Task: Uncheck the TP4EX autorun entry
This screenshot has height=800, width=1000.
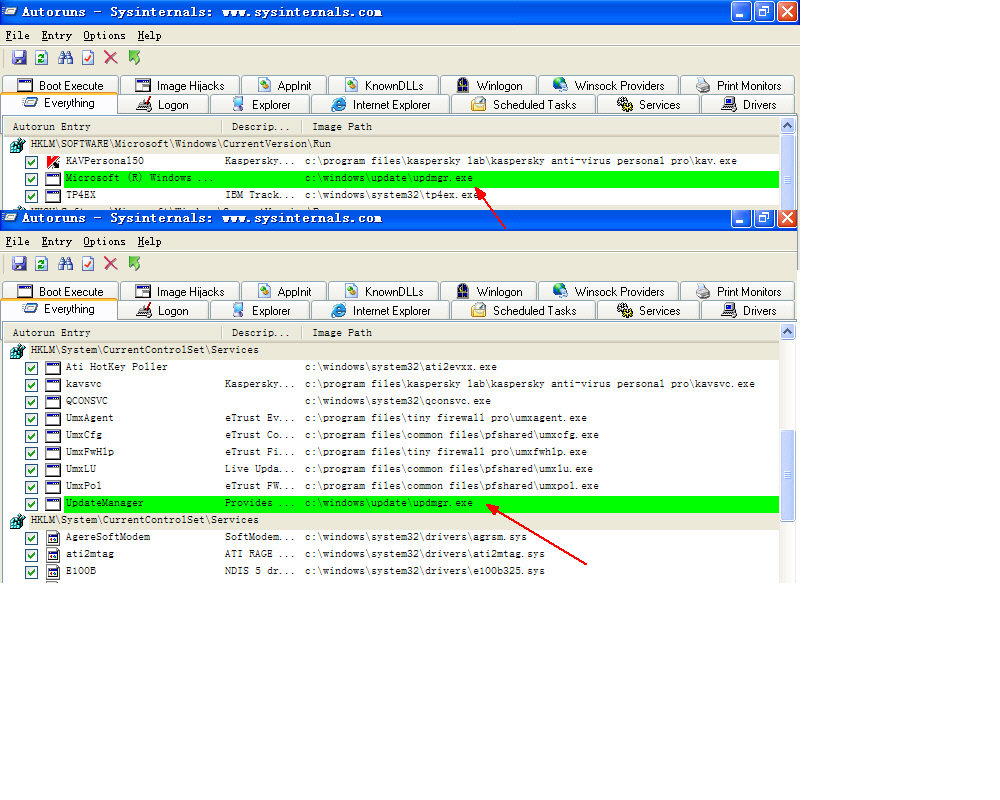Action: [31, 196]
